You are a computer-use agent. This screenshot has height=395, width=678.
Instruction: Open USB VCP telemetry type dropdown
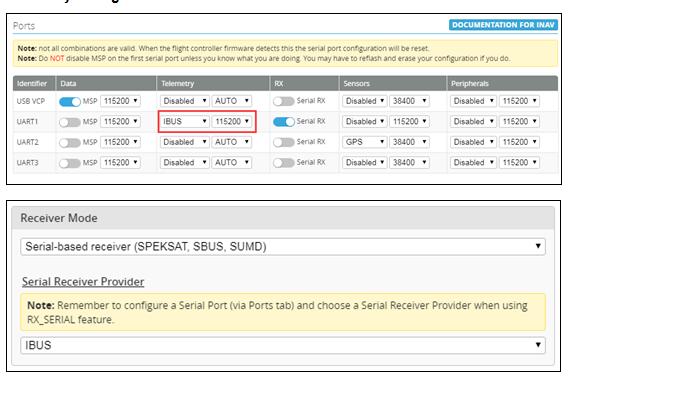coord(185,101)
